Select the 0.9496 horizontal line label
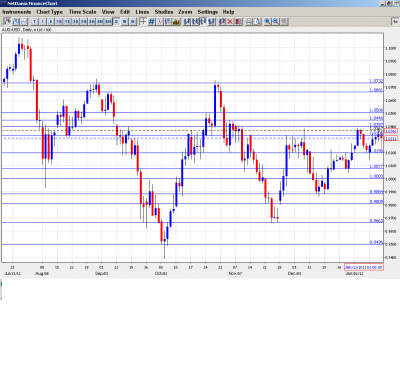The image size is (400, 371). pos(376,242)
